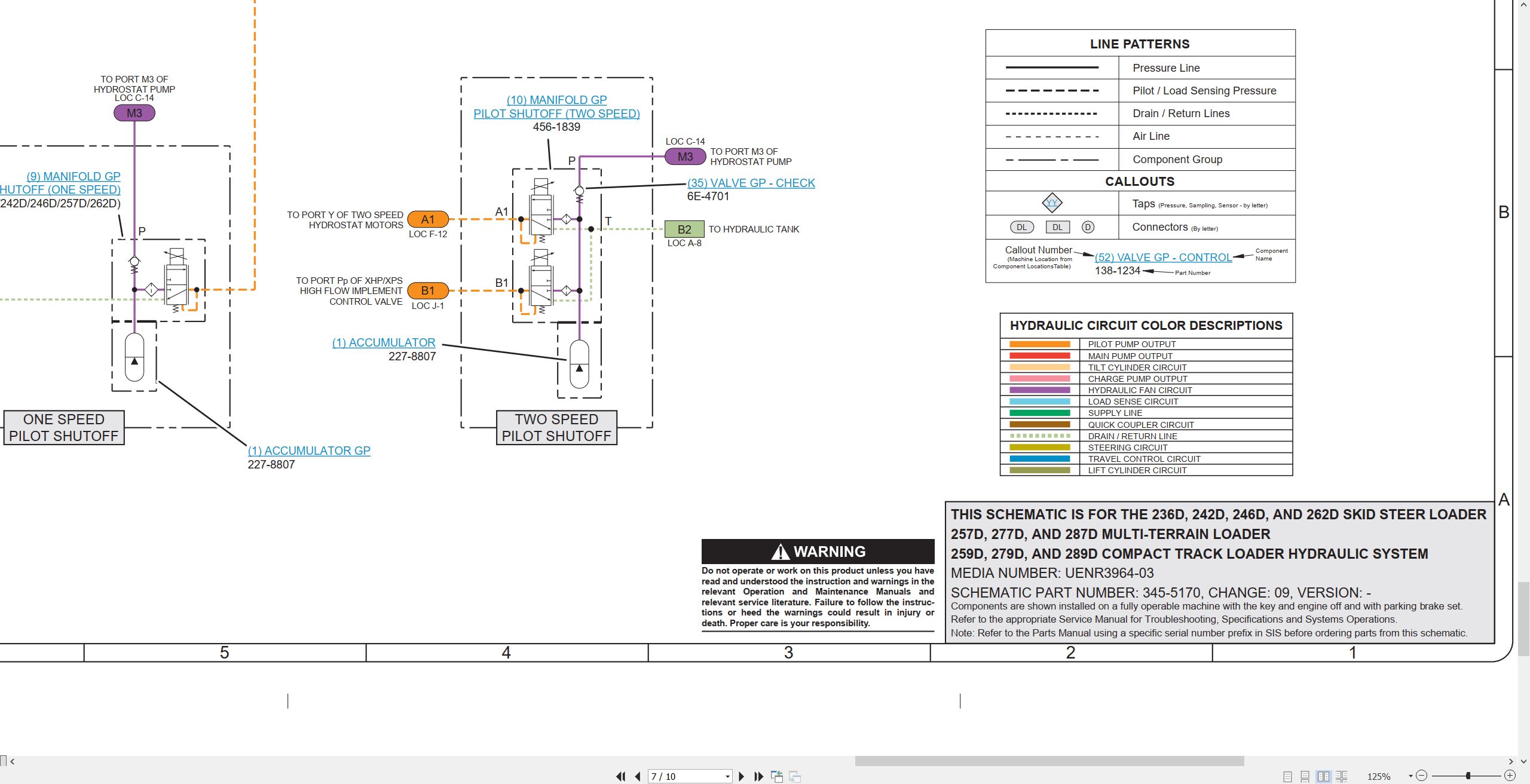Image resolution: width=1530 pixels, height=784 pixels.
Task: Open the (52) VALVE GP - CONTROL legend link
Action: tap(1163, 257)
